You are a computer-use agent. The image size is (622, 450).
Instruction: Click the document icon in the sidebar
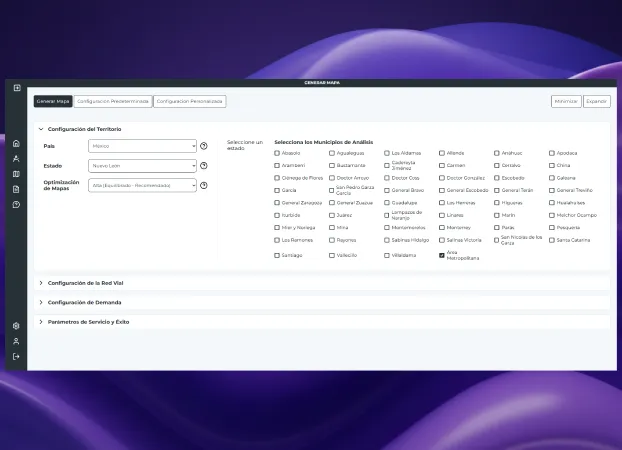click(x=16, y=189)
